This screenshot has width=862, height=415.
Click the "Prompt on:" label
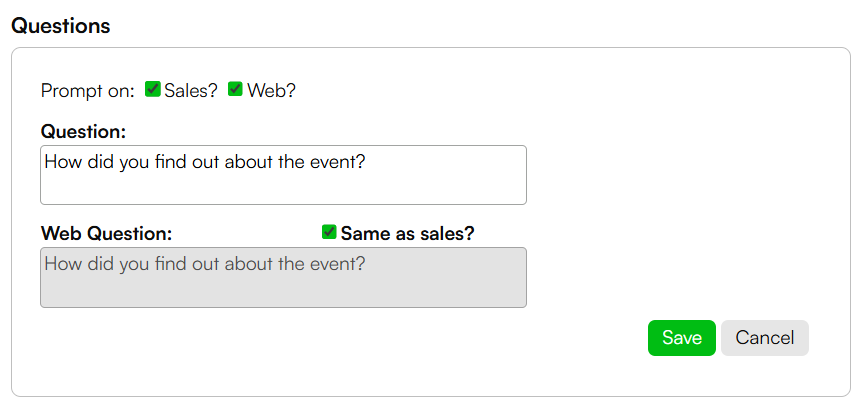click(87, 91)
